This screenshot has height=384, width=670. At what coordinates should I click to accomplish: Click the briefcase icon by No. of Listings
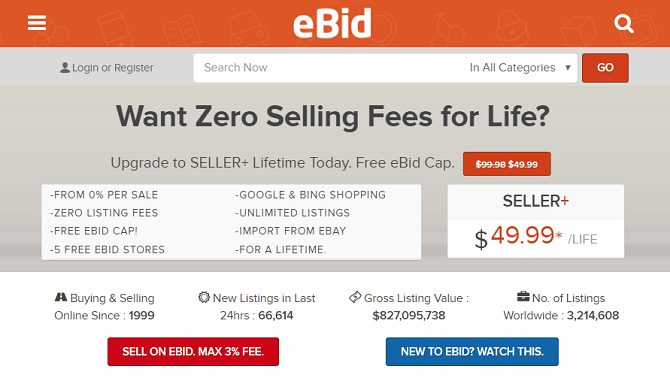pyautogui.click(x=523, y=296)
